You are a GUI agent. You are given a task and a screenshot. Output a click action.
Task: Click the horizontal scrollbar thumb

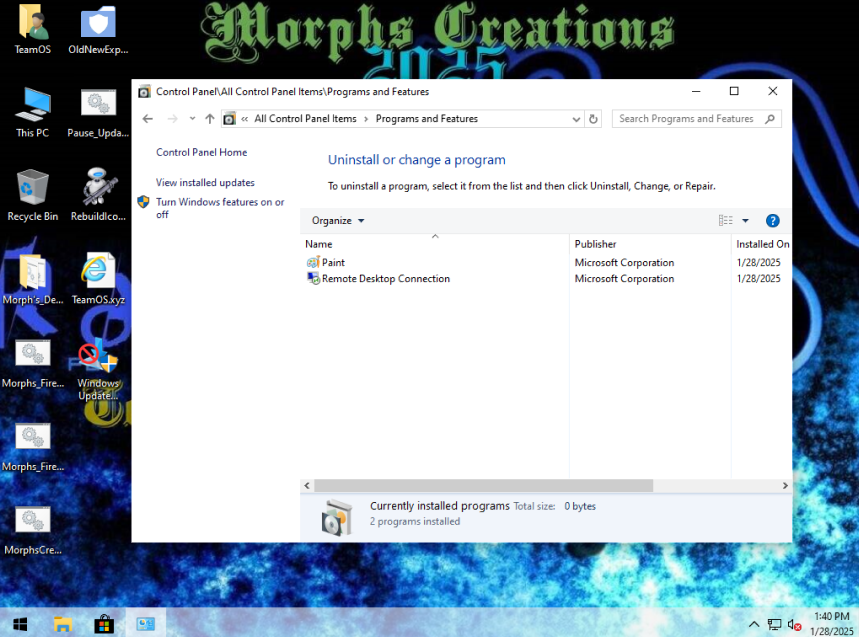[x=483, y=485]
